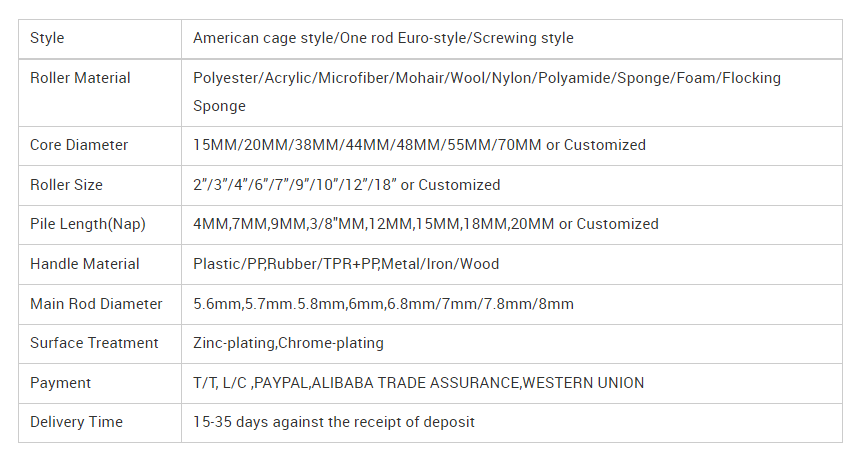863x458 pixels.
Task: Click the Roller Size label
Action: tap(66, 185)
